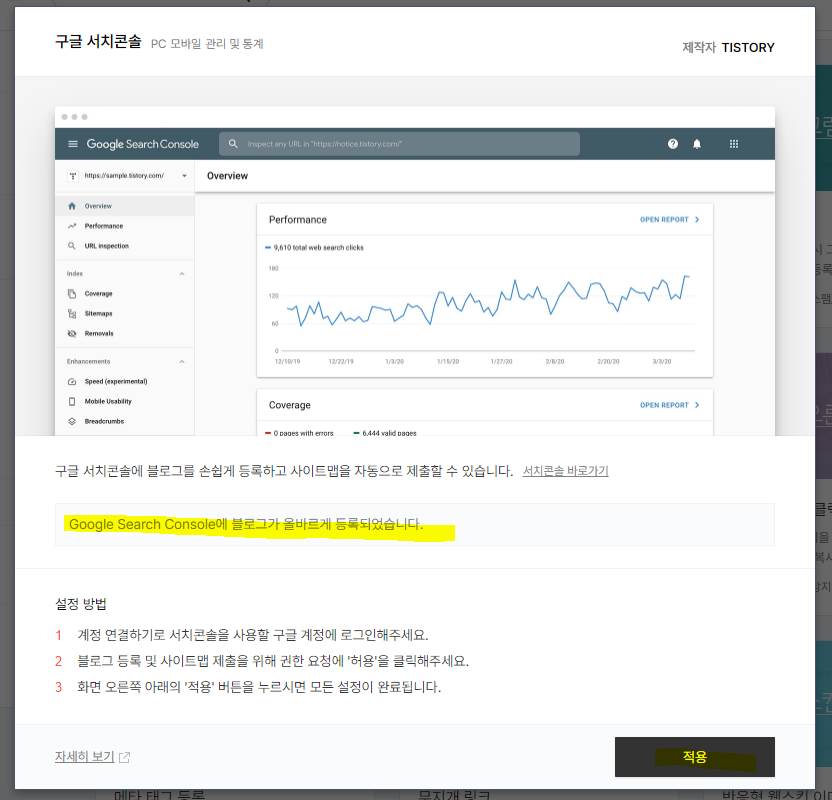Click the help question-mark icon in preview header
The width and height of the screenshot is (832, 800).
click(673, 144)
